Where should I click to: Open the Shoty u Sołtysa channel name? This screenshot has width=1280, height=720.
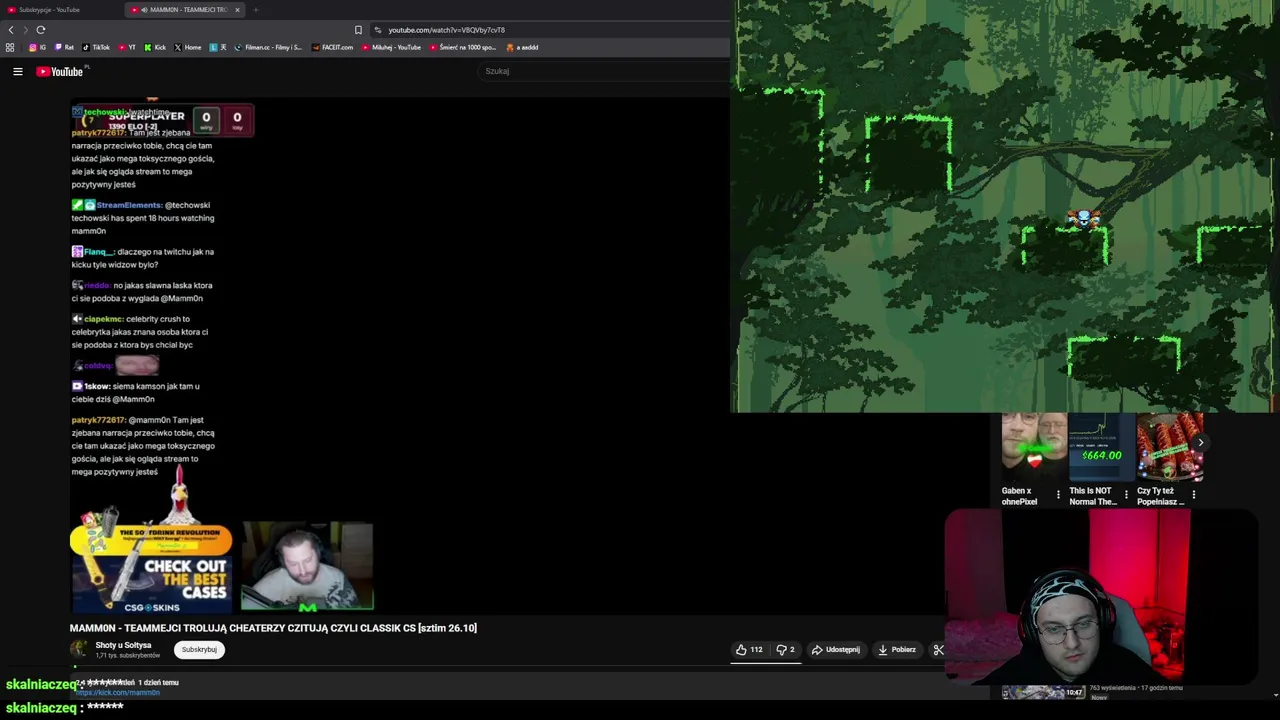coord(123,645)
